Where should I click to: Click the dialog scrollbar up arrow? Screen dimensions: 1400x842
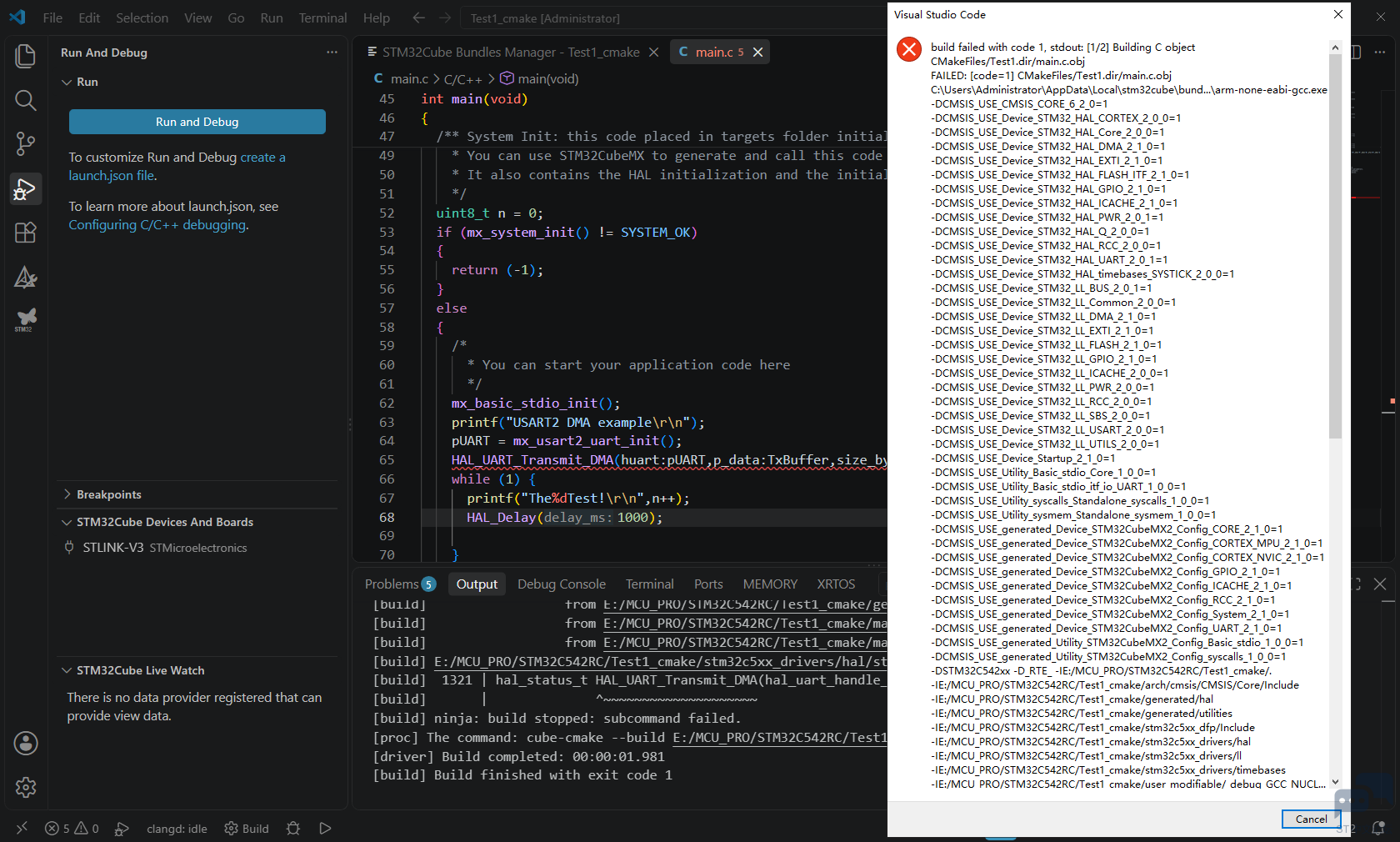1335,48
